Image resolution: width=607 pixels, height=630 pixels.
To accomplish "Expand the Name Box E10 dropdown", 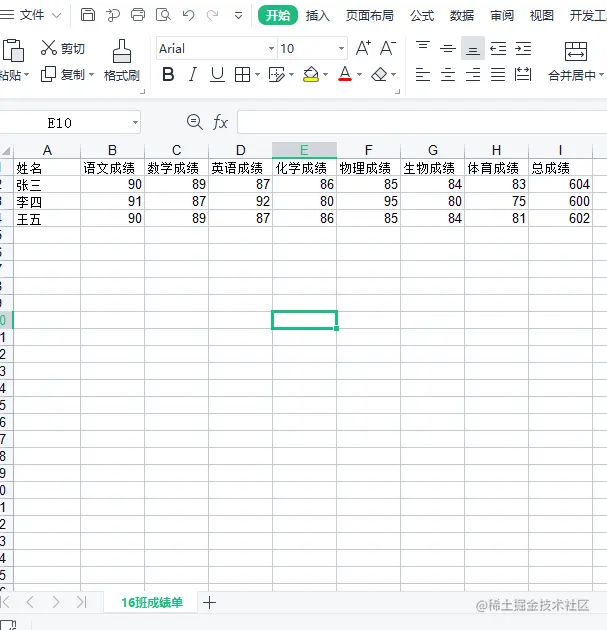I will [135, 123].
